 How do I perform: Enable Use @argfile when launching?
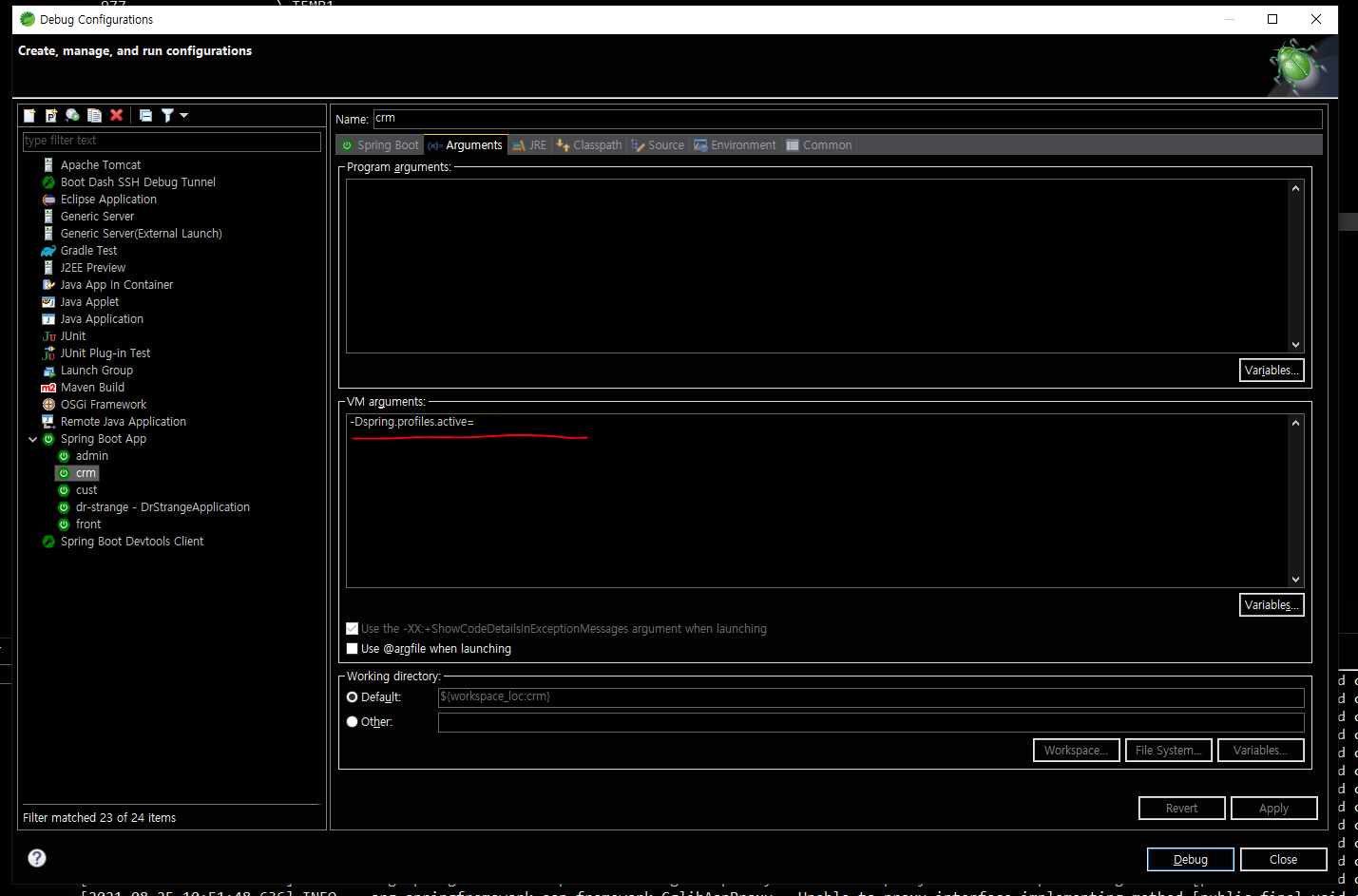click(x=353, y=649)
